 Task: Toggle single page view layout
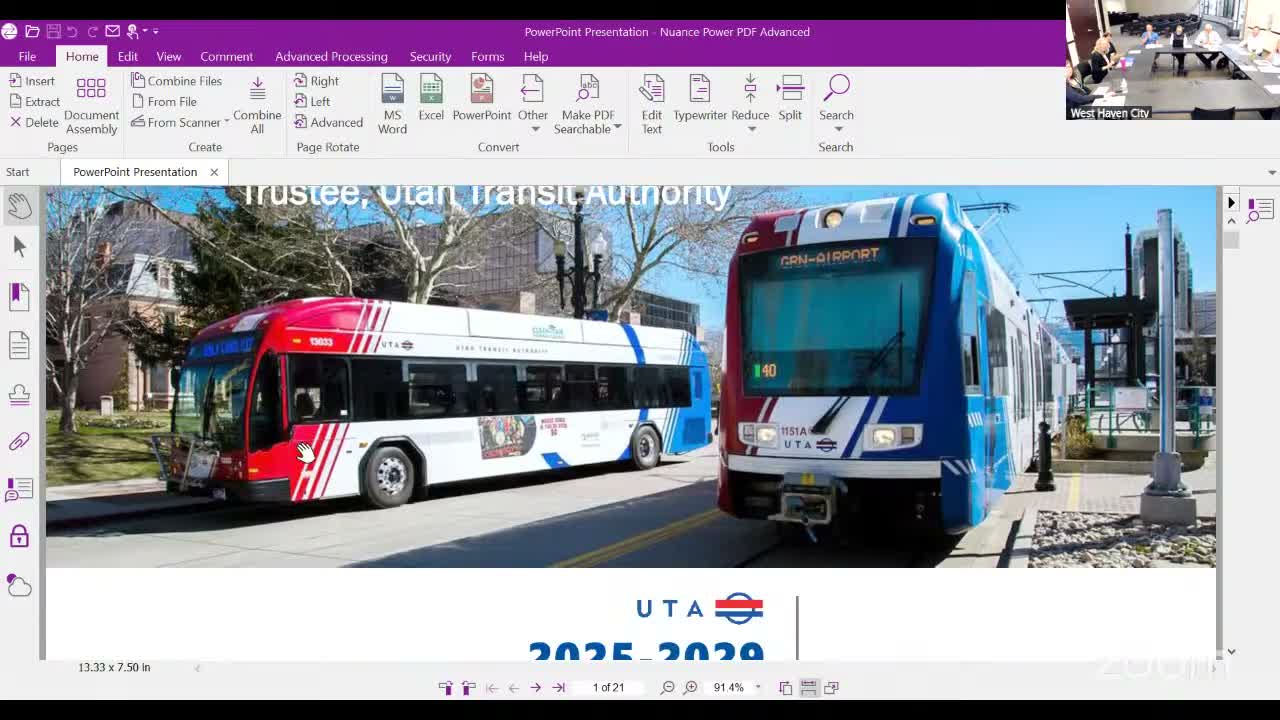[785, 688]
